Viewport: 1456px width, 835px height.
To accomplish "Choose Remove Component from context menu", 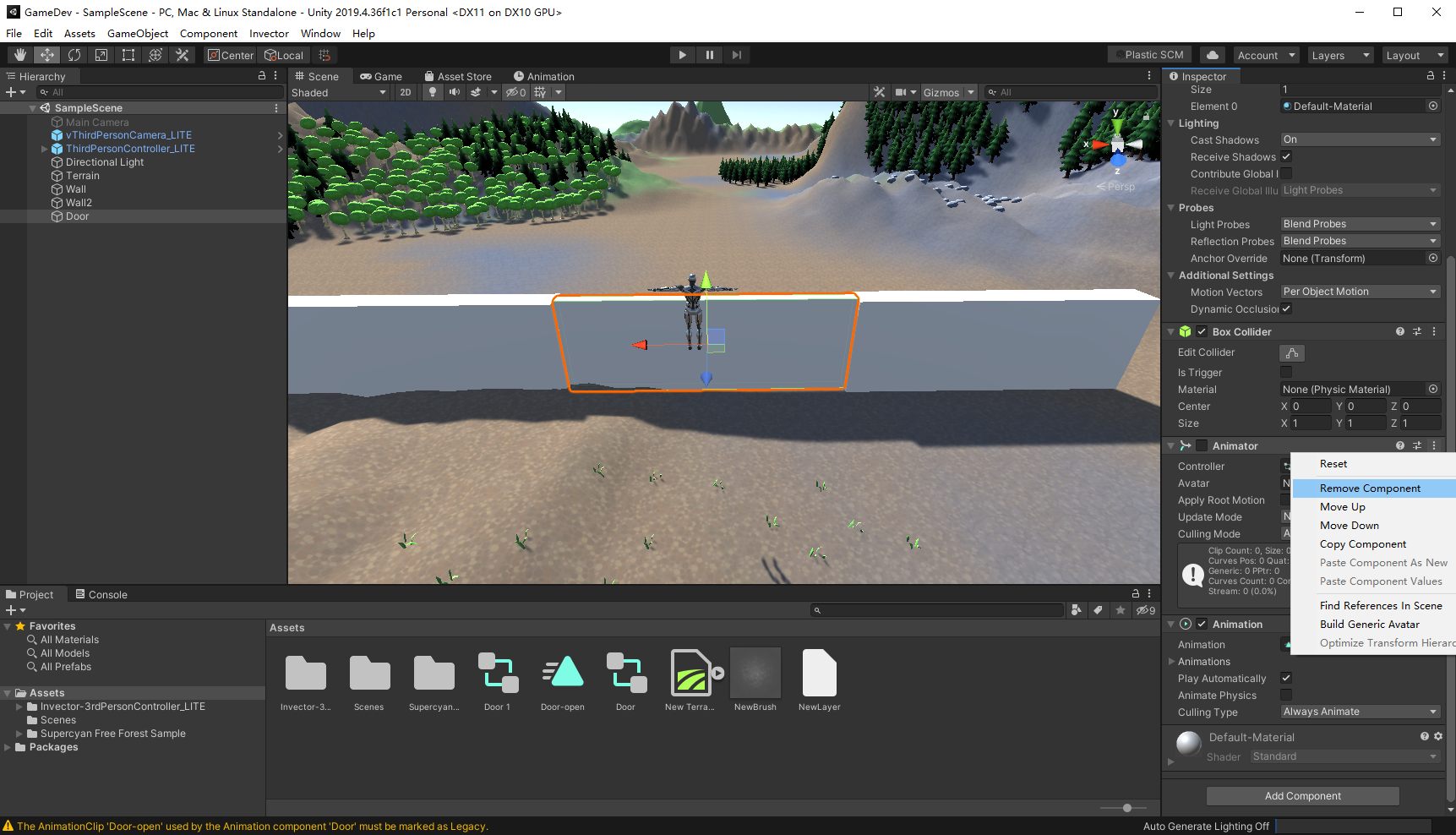I will (x=1370, y=488).
